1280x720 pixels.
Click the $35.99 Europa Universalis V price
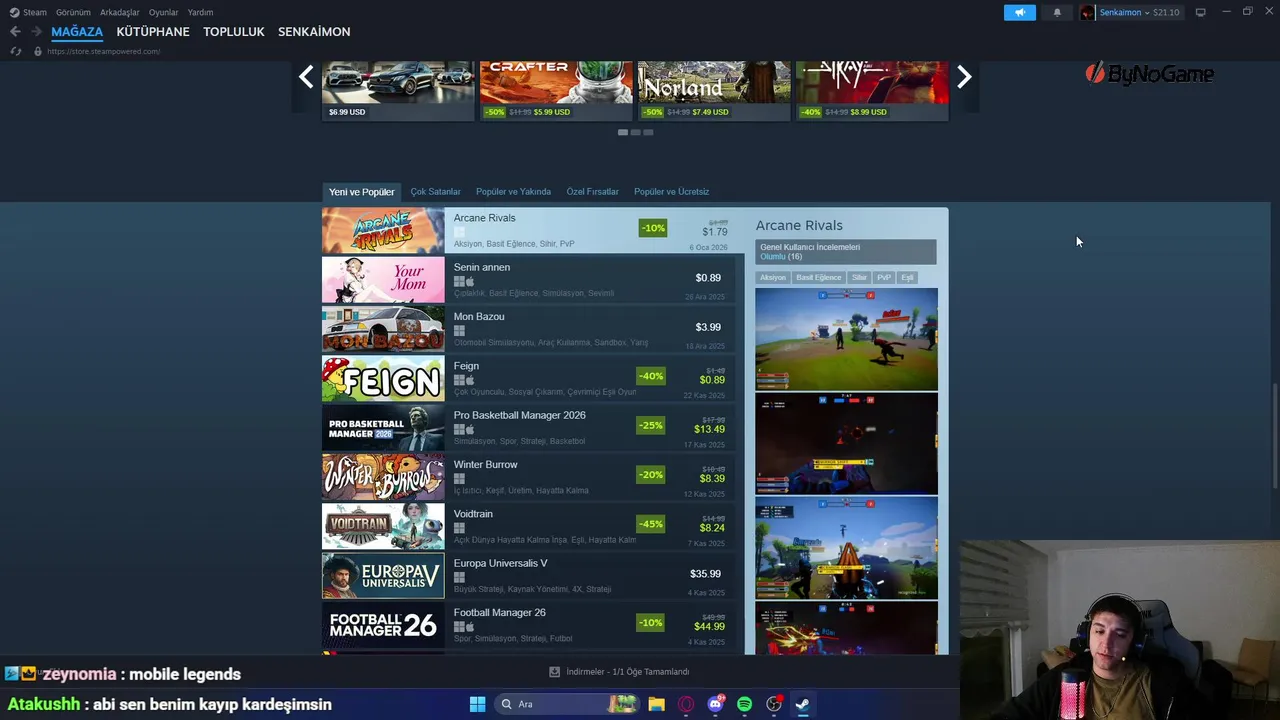(705, 574)
